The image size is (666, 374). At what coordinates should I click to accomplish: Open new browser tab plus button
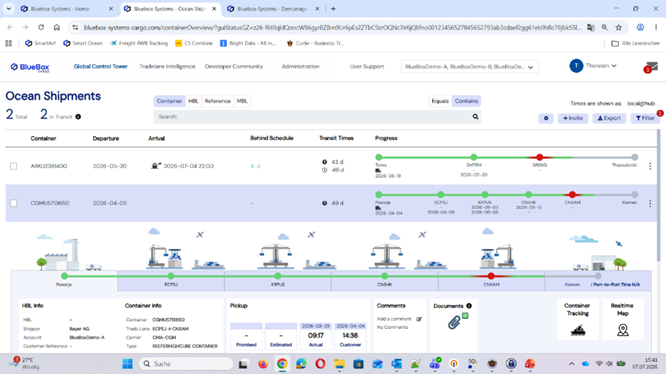tap(333, 9)
